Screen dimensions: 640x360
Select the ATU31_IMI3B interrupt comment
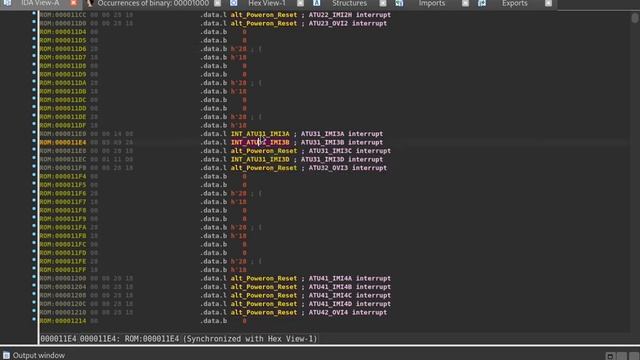pos(342,142)
